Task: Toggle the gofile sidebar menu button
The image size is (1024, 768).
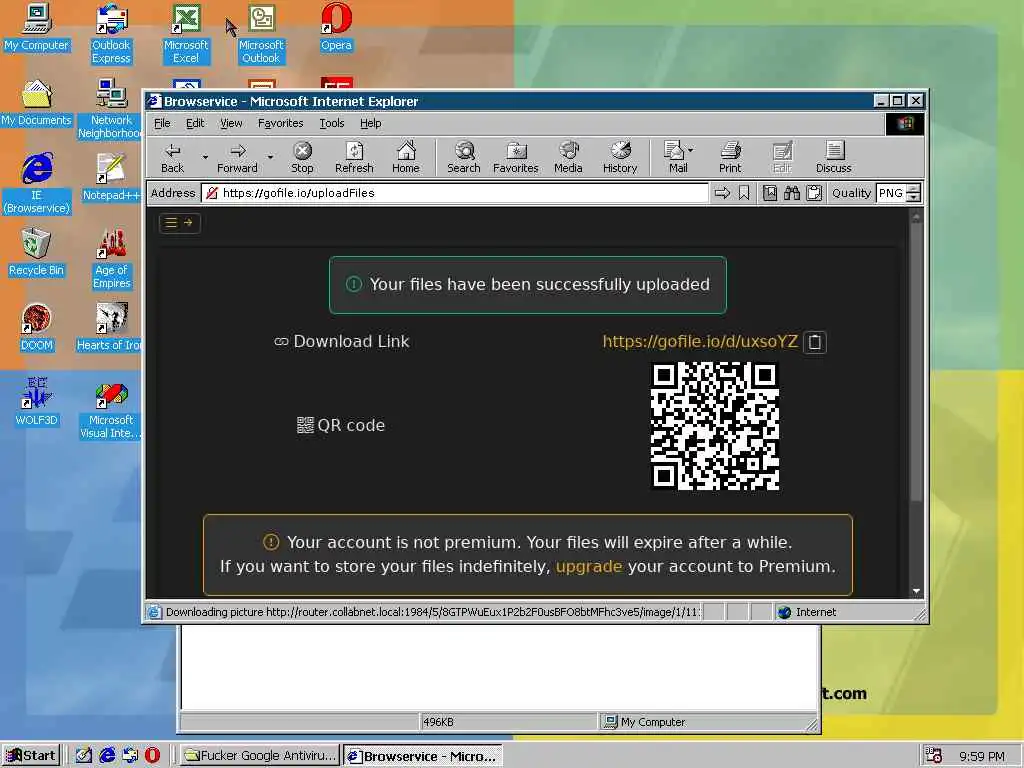Action: 180,223
